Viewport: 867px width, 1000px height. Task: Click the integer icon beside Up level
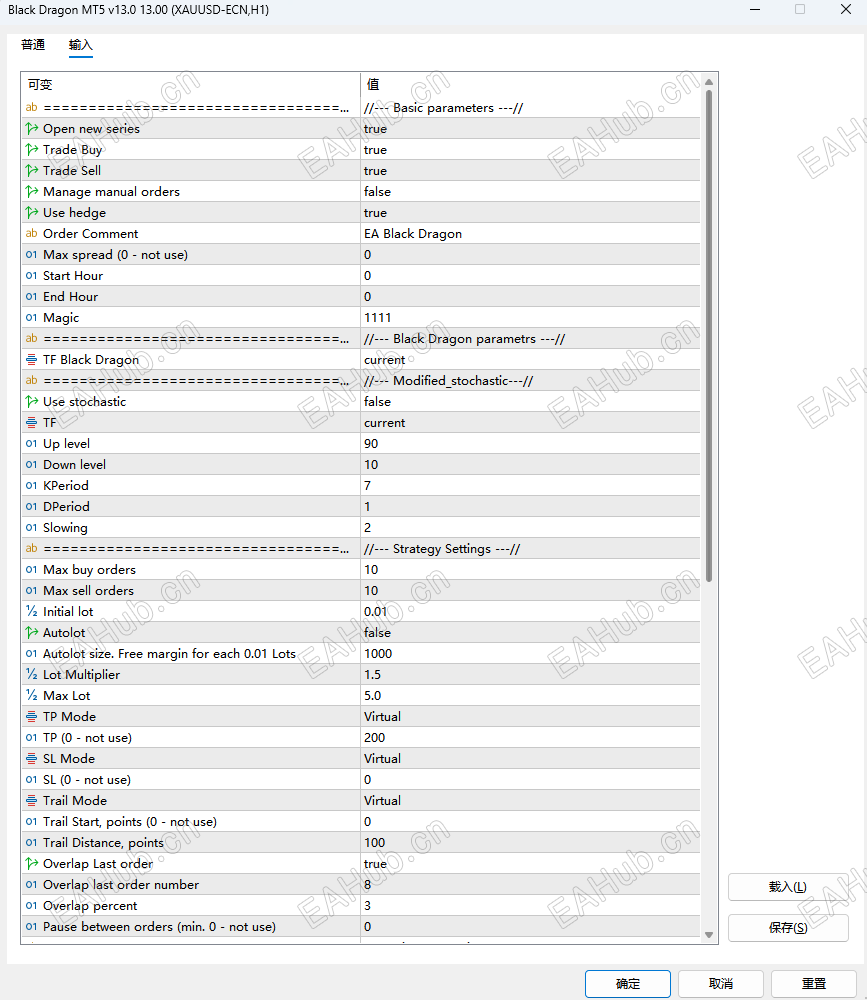pos(32,444)
